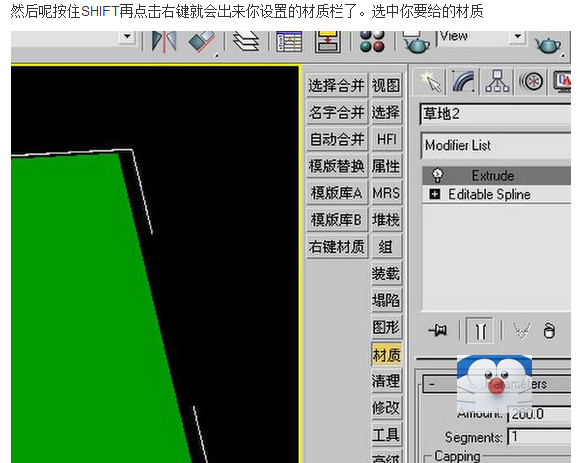Switch to the Modify panel tab
This screenshot has width=582, height=463.
[x=464, y=81]
